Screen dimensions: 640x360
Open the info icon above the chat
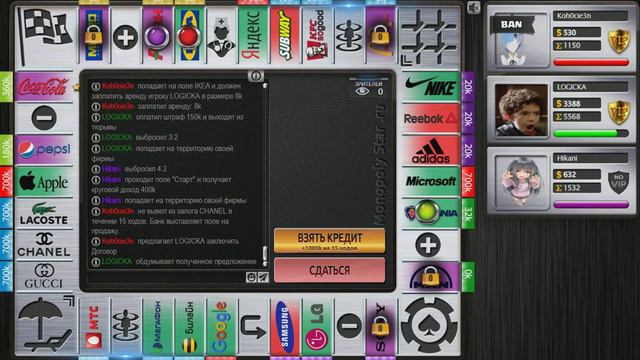point(256,76)
